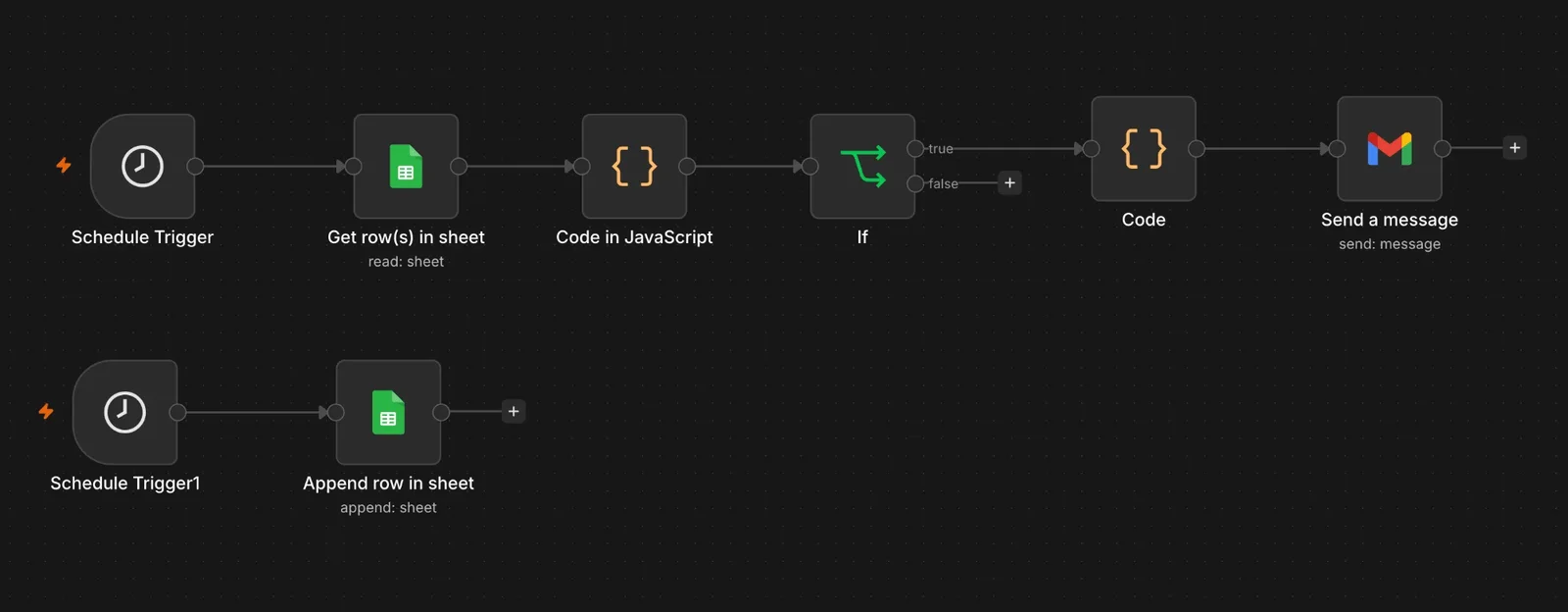
Task: Click the output connector of the Code node
Action: [x=1197, y=148]
